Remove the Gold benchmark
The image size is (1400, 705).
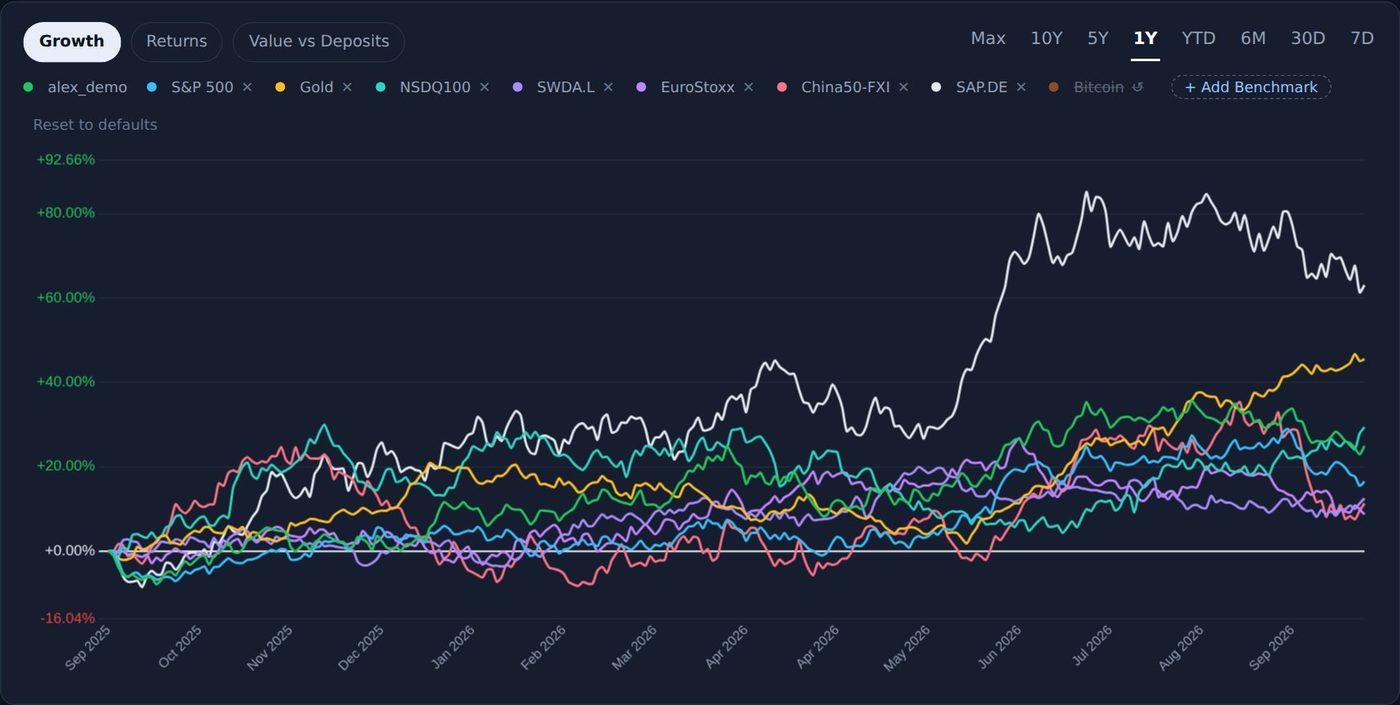(x=347, y=87)
